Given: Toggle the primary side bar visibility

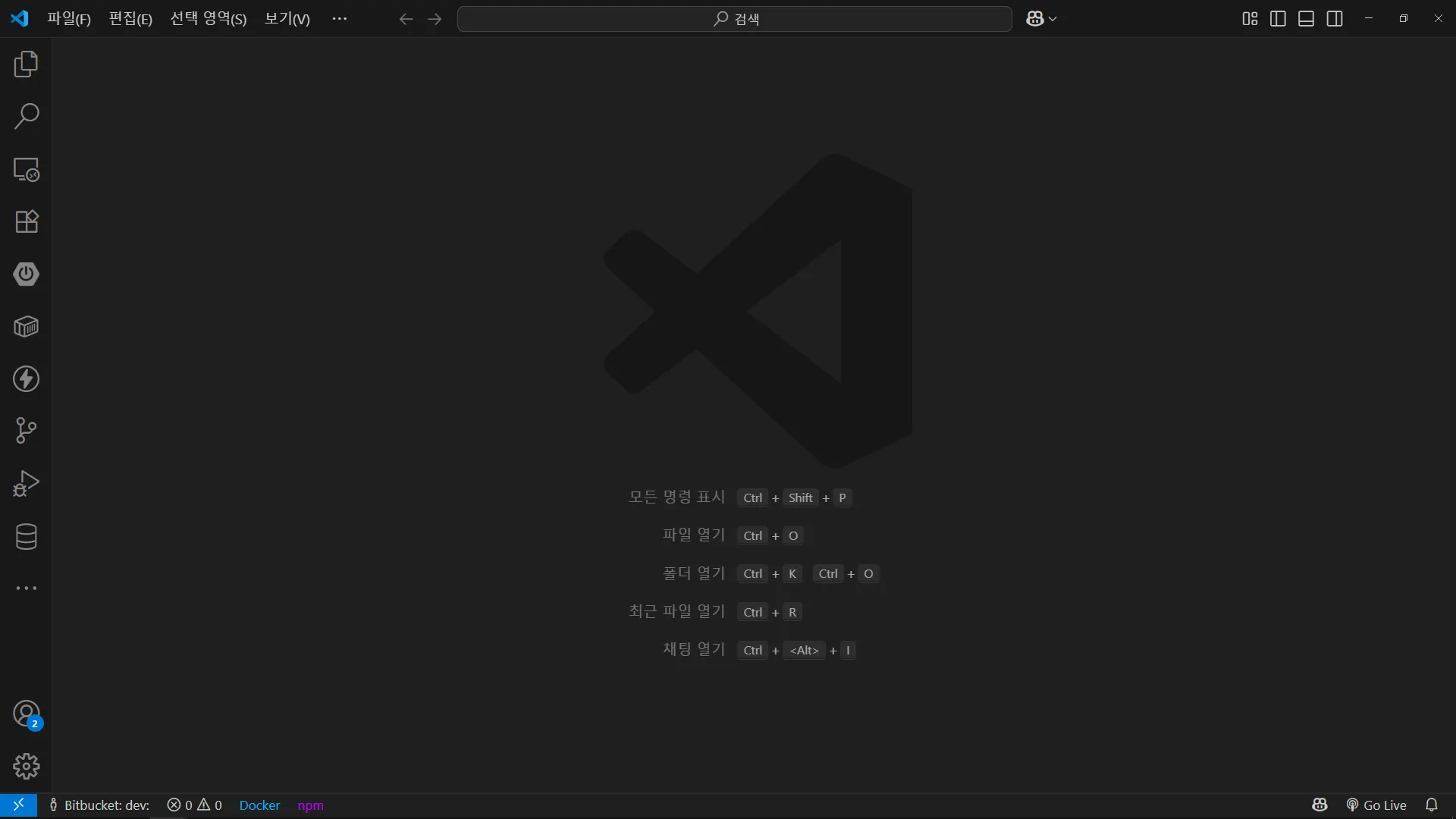Looking at the screenshot, I should (1278, 19).
